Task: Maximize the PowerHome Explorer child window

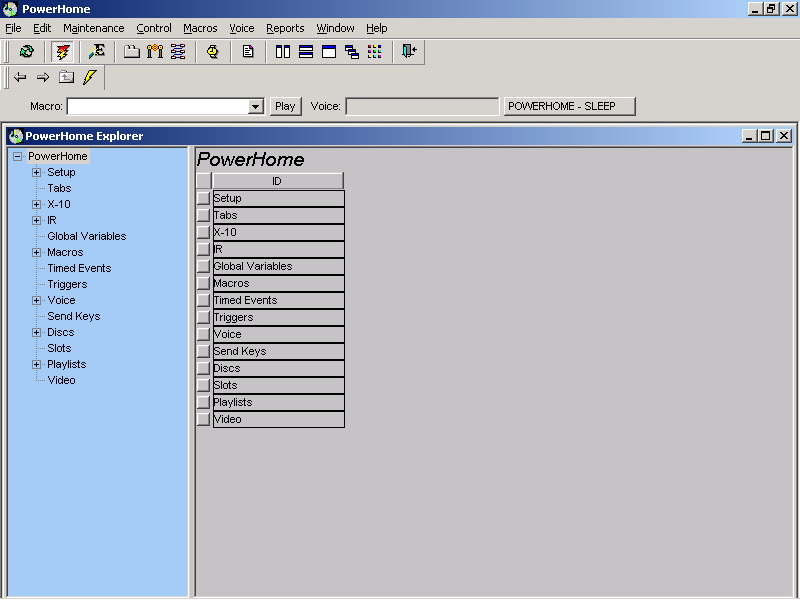Action: pos(766,136)
